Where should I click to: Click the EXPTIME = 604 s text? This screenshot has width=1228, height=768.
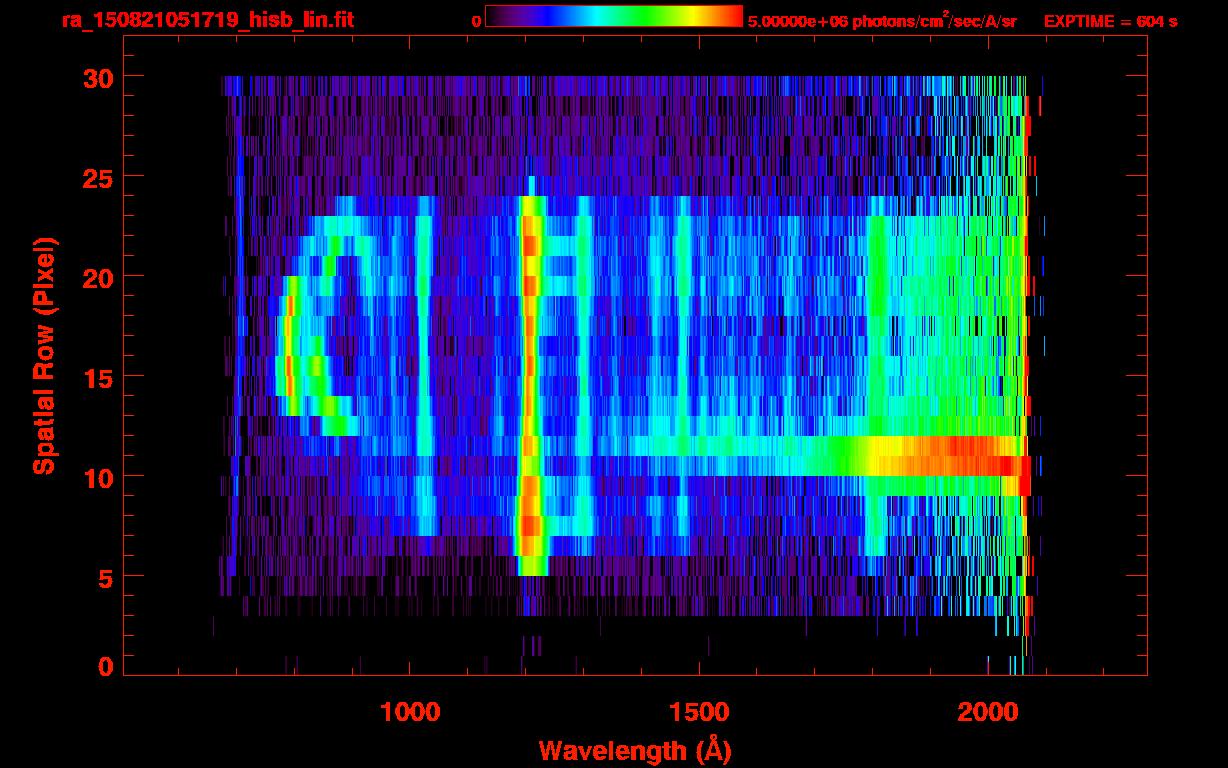[1110, 21]
